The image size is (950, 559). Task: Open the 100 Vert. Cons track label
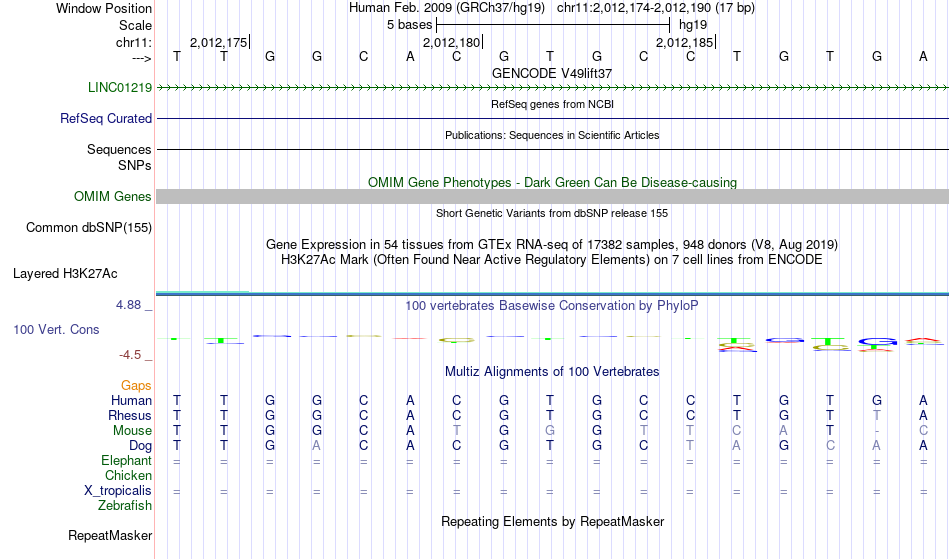click(x=56, y=329)
